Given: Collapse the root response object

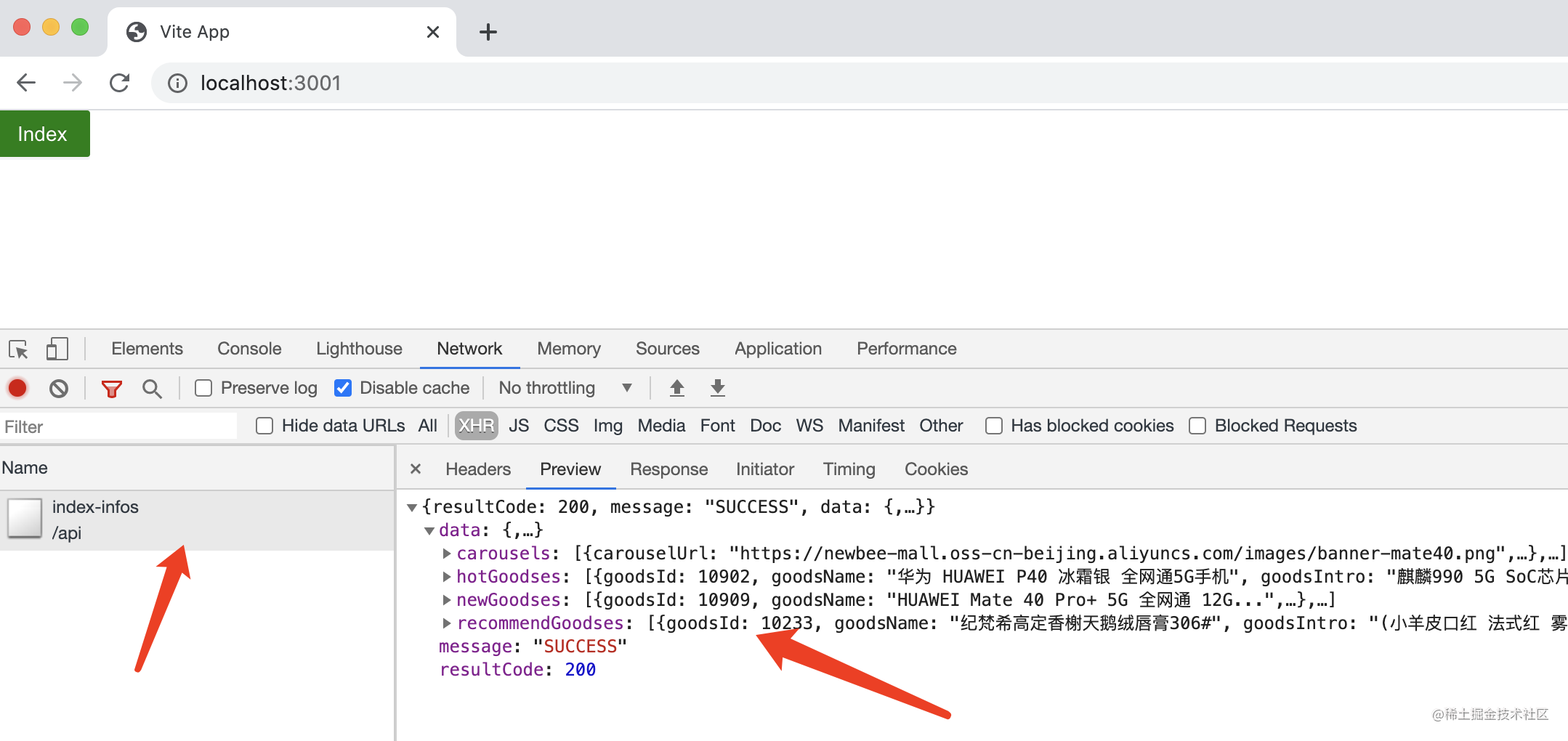Looking at the screenshot, I should (412, 507).
